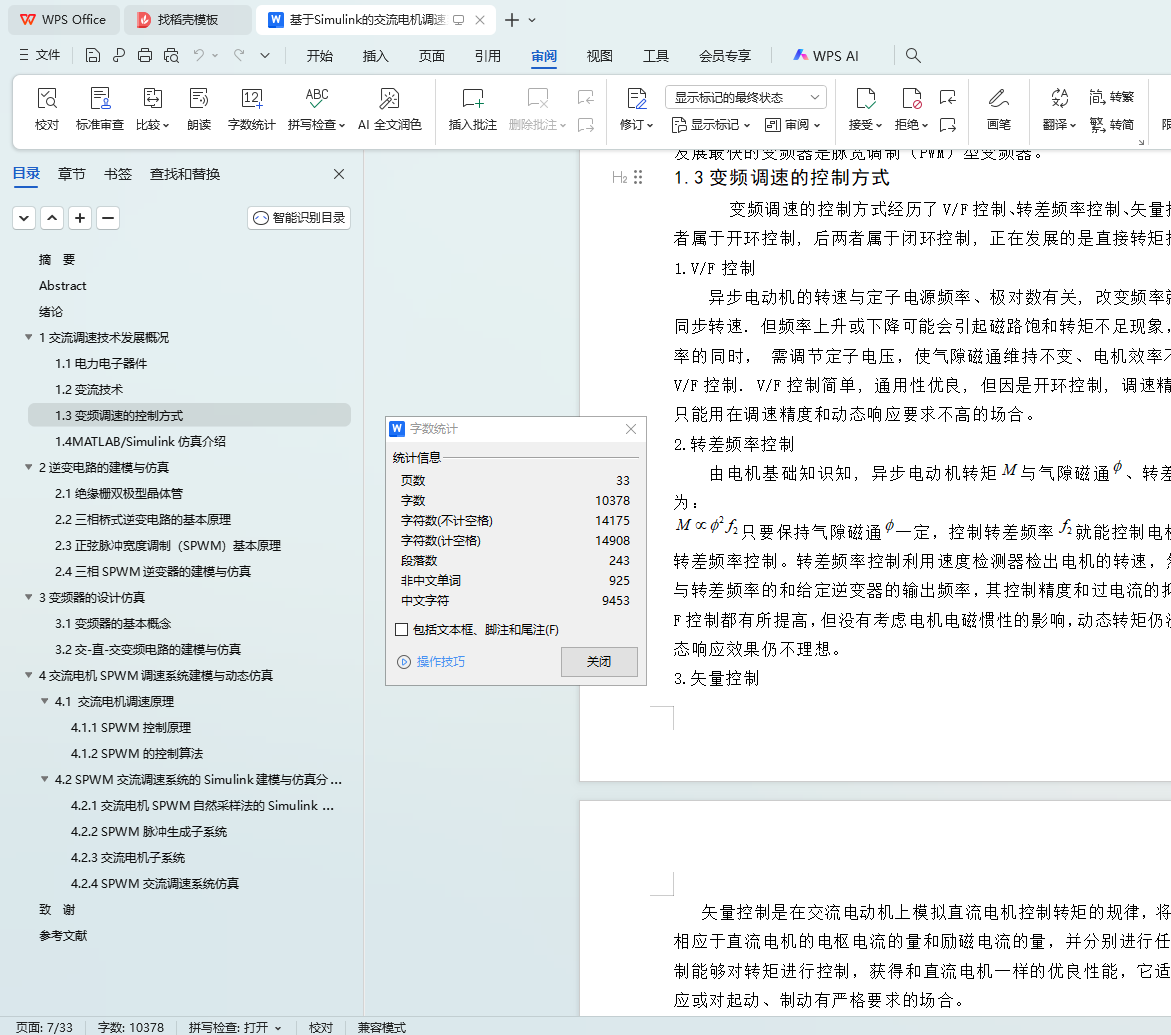
Task: Insert a comment with 插入批注
Action: point(472,109)
